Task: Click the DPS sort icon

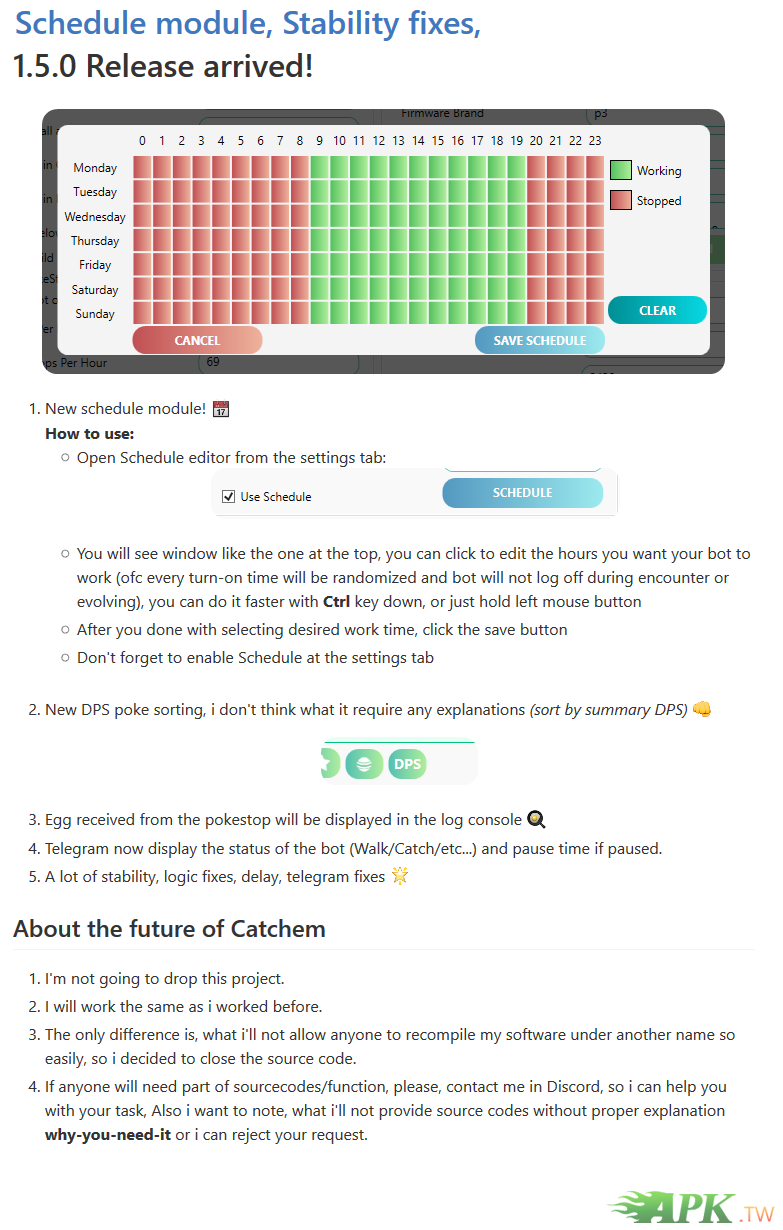Action: (407, 765)
